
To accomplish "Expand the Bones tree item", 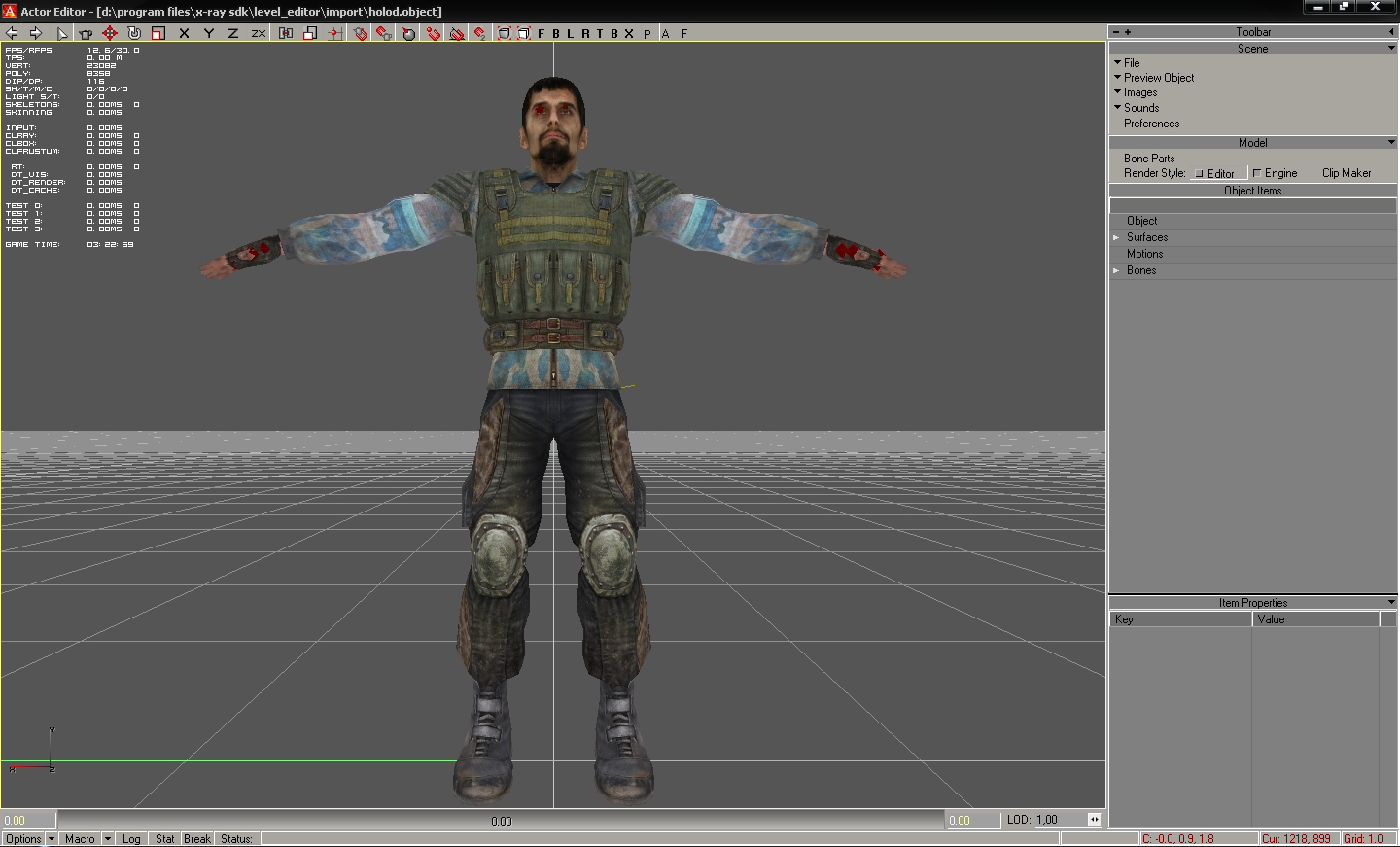I will point(1117,270).
